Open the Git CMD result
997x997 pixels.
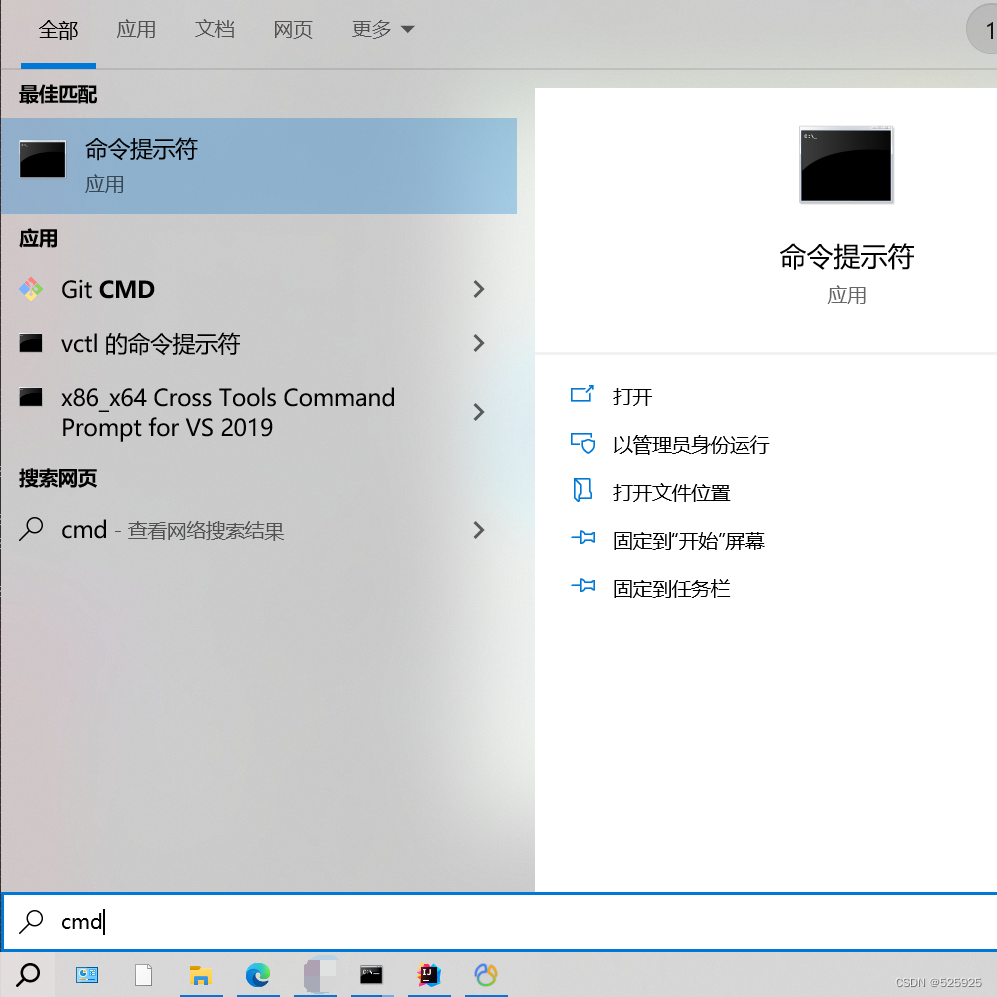coord(259,289)
